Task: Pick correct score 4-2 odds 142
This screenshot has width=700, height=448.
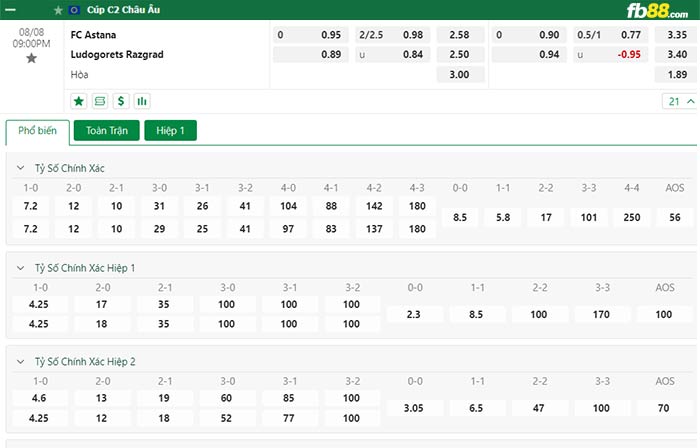Action: (374, 206)
